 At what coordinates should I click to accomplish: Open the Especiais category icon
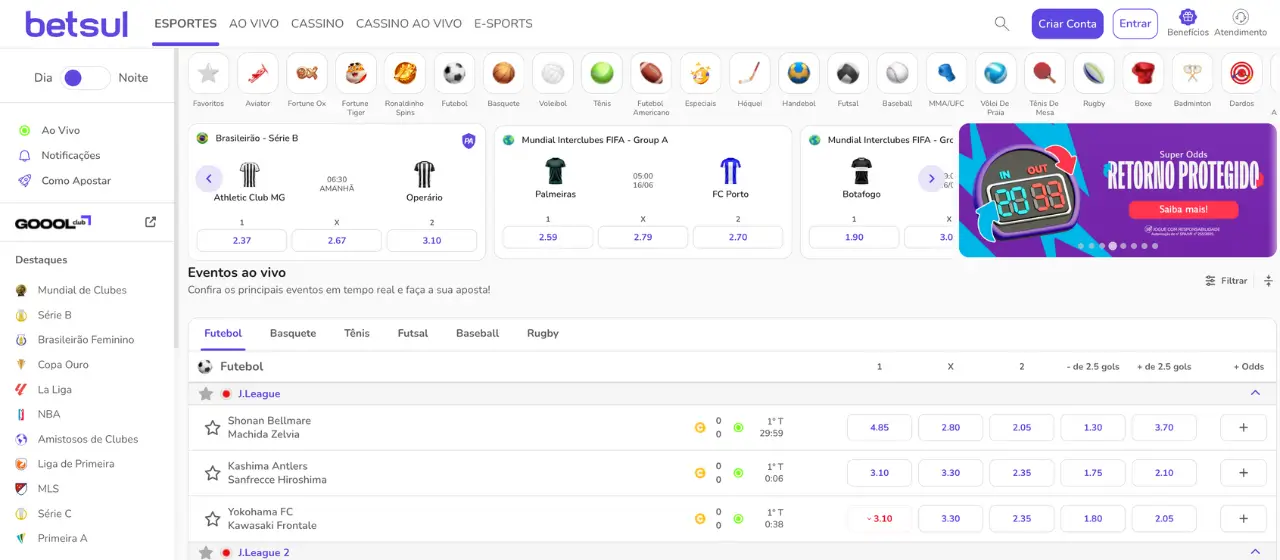pyautogui.click(x=700, y=74)
